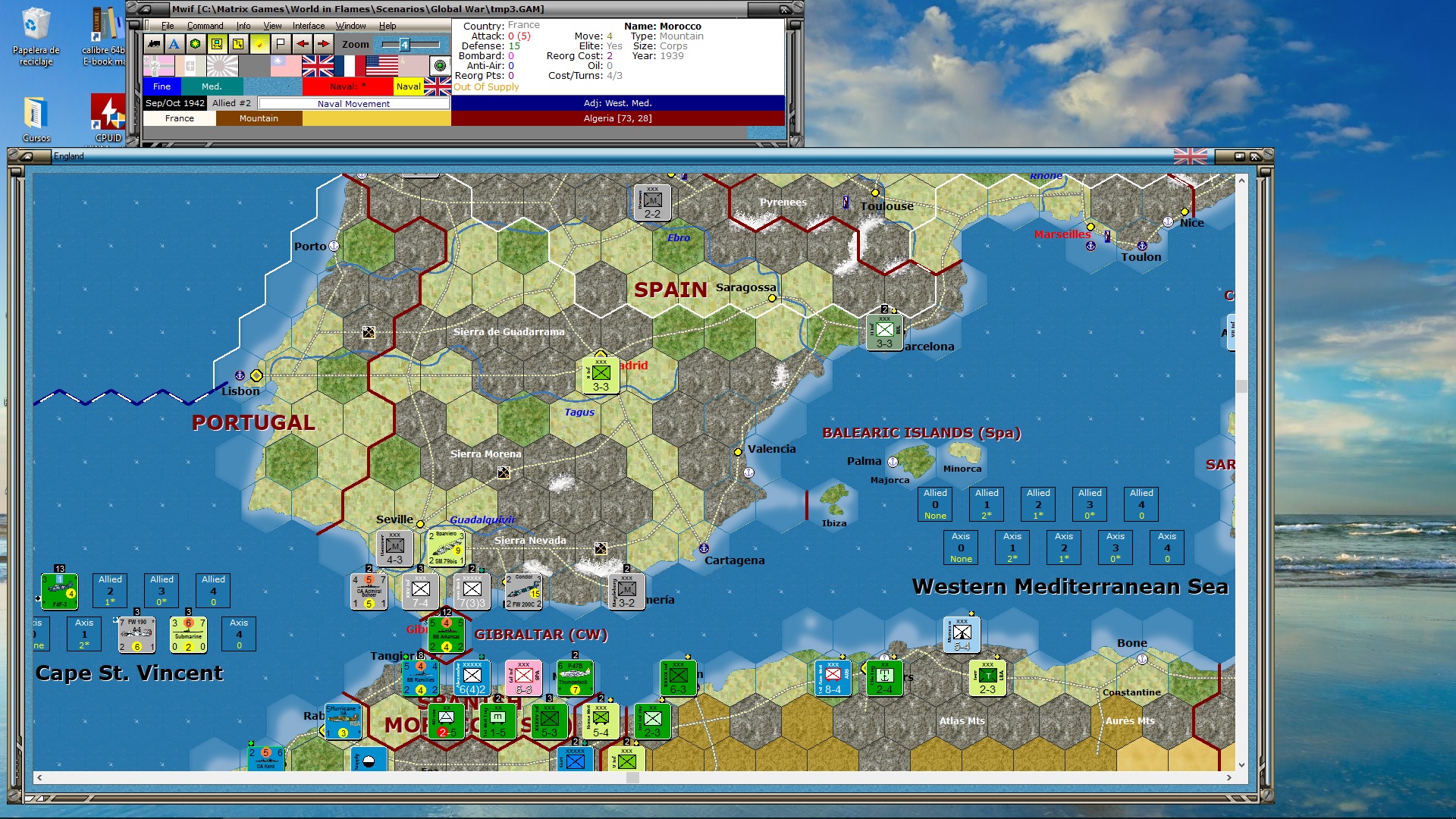Select the Japanese rising sun flag
This screenshot has width=1456, height=819.
222,67
